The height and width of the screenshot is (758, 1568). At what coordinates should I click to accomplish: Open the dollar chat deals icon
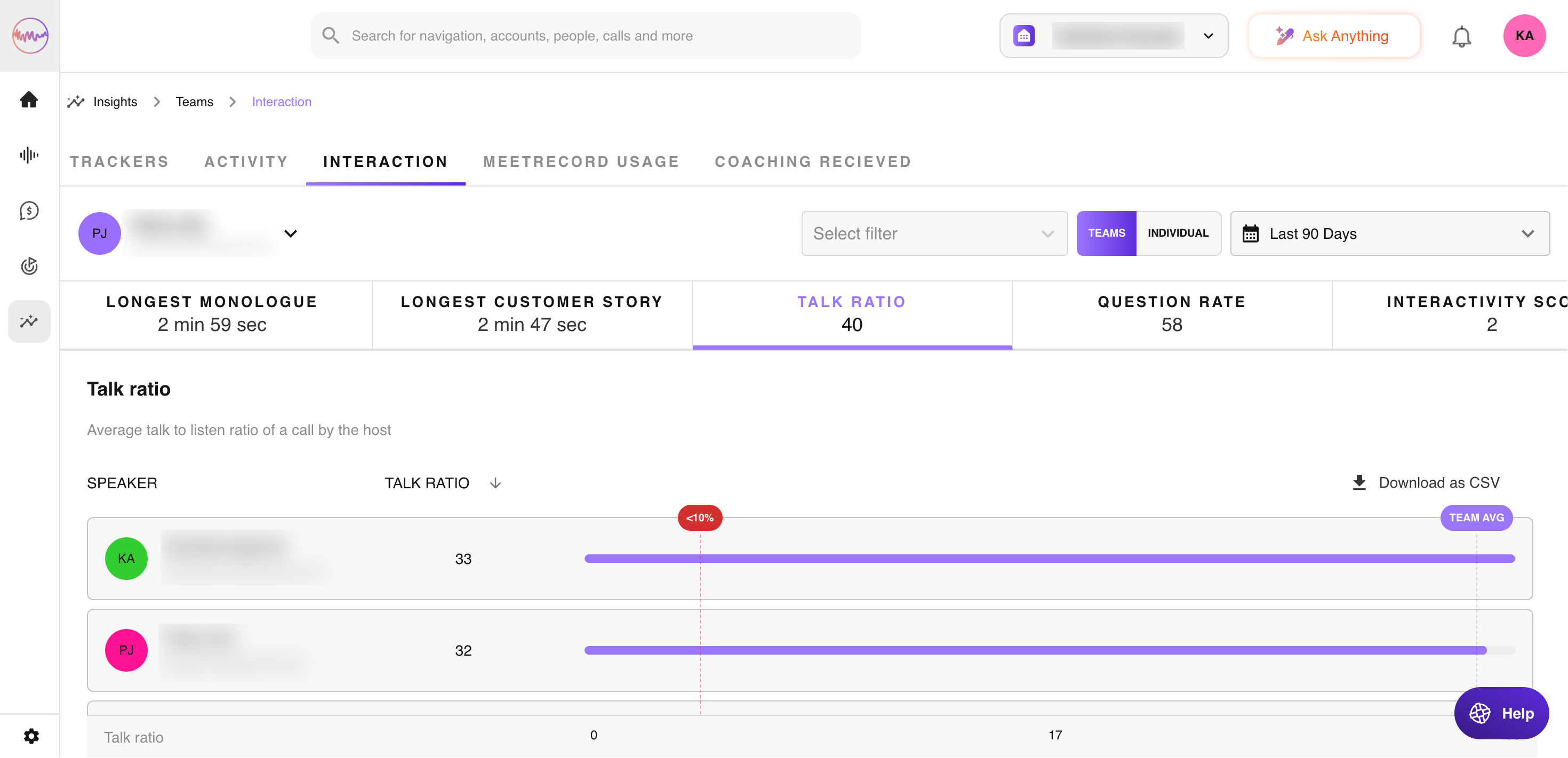29,211
